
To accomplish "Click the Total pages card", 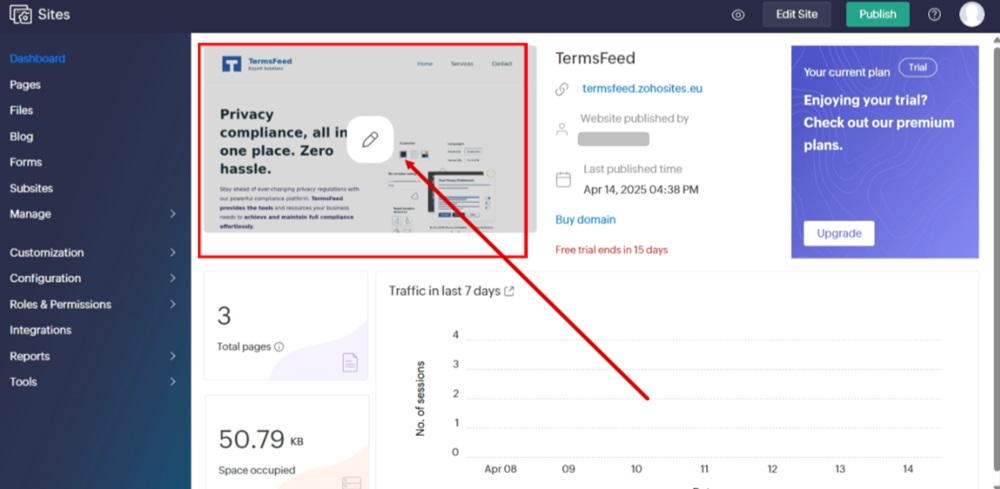I will [x=286, y=326].
